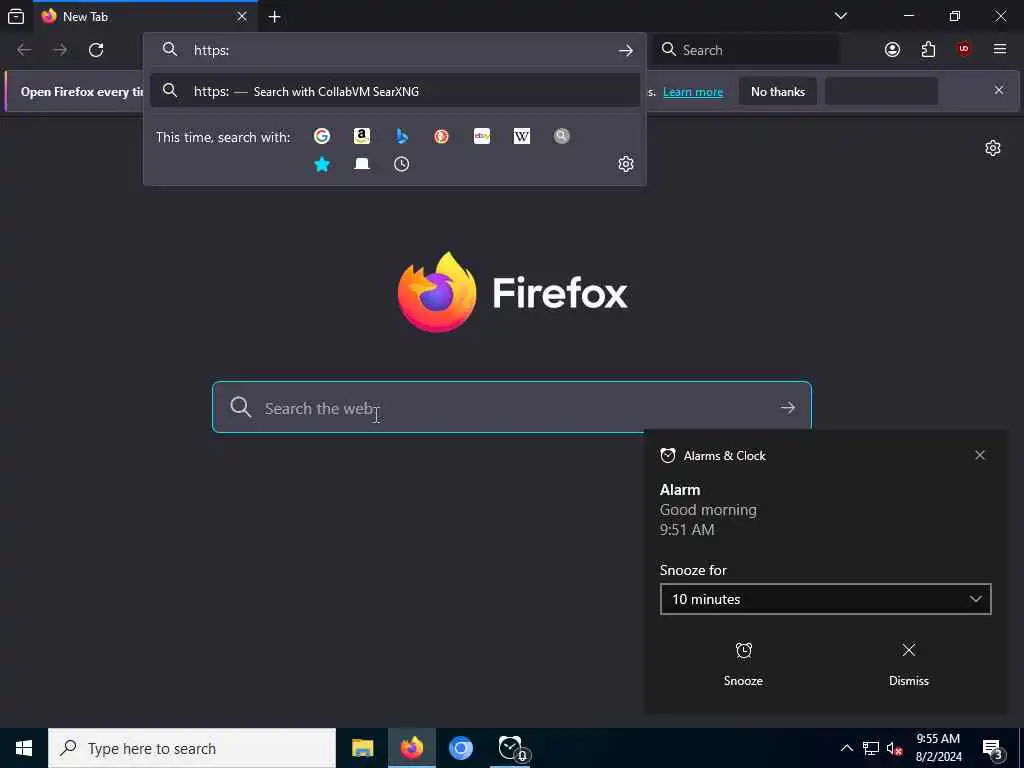Open the Extensions puzzle icon
Screen dimensions: 1024x768
928,50
